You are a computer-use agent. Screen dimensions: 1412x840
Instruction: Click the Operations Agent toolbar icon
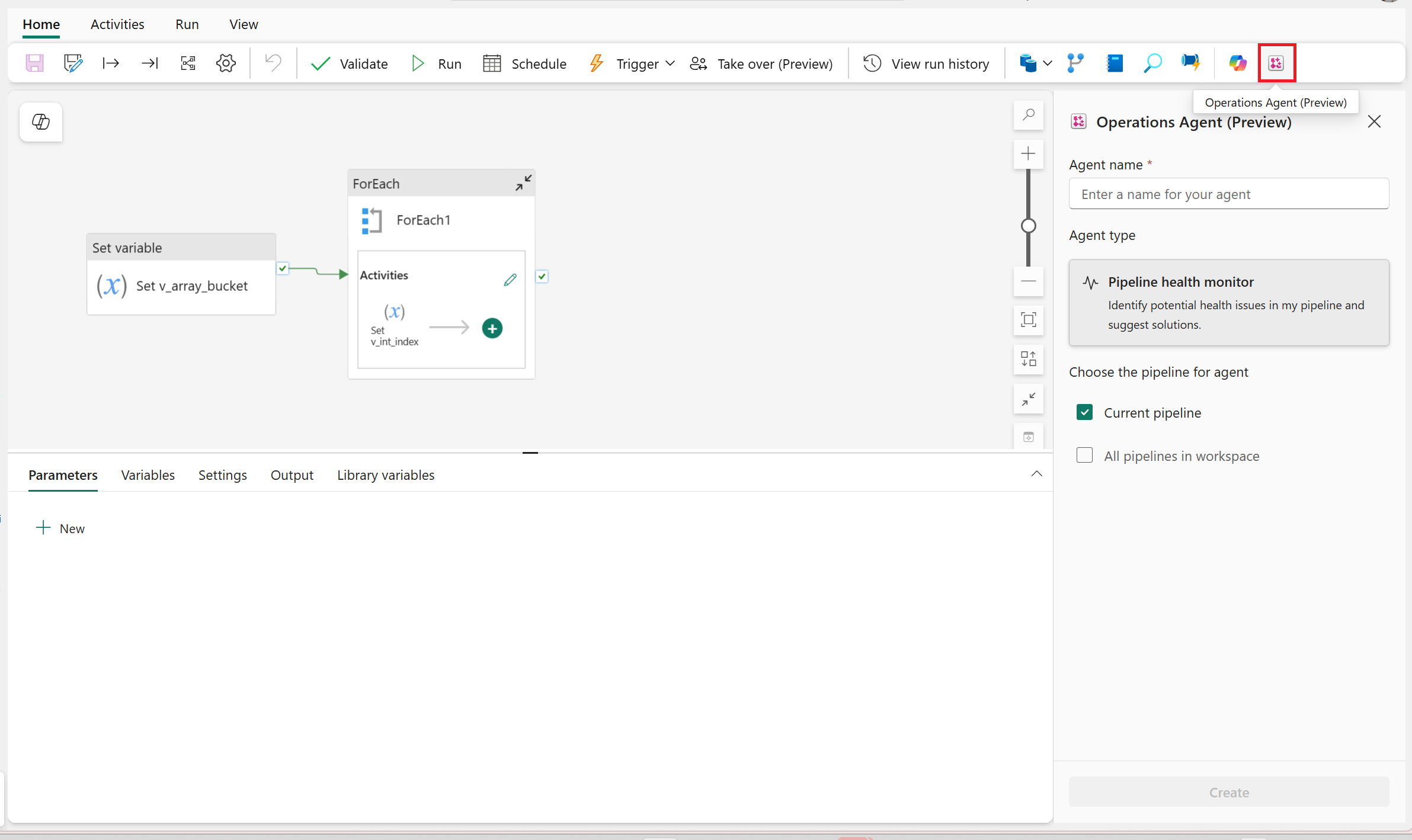[1276, 63]
